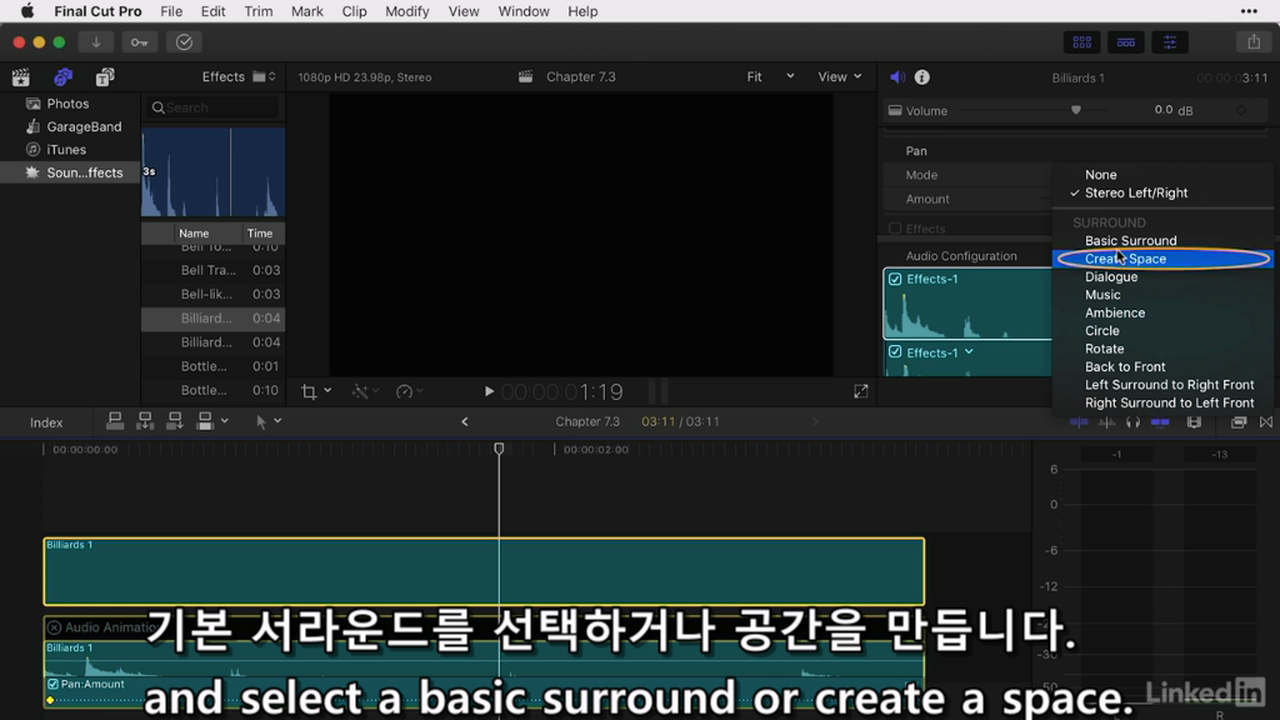Image resolution: width=1280 pixels, height=720 pixels.
Task: Toggle the second Effects-1 channel checkbox
Action: coord(895,353)
